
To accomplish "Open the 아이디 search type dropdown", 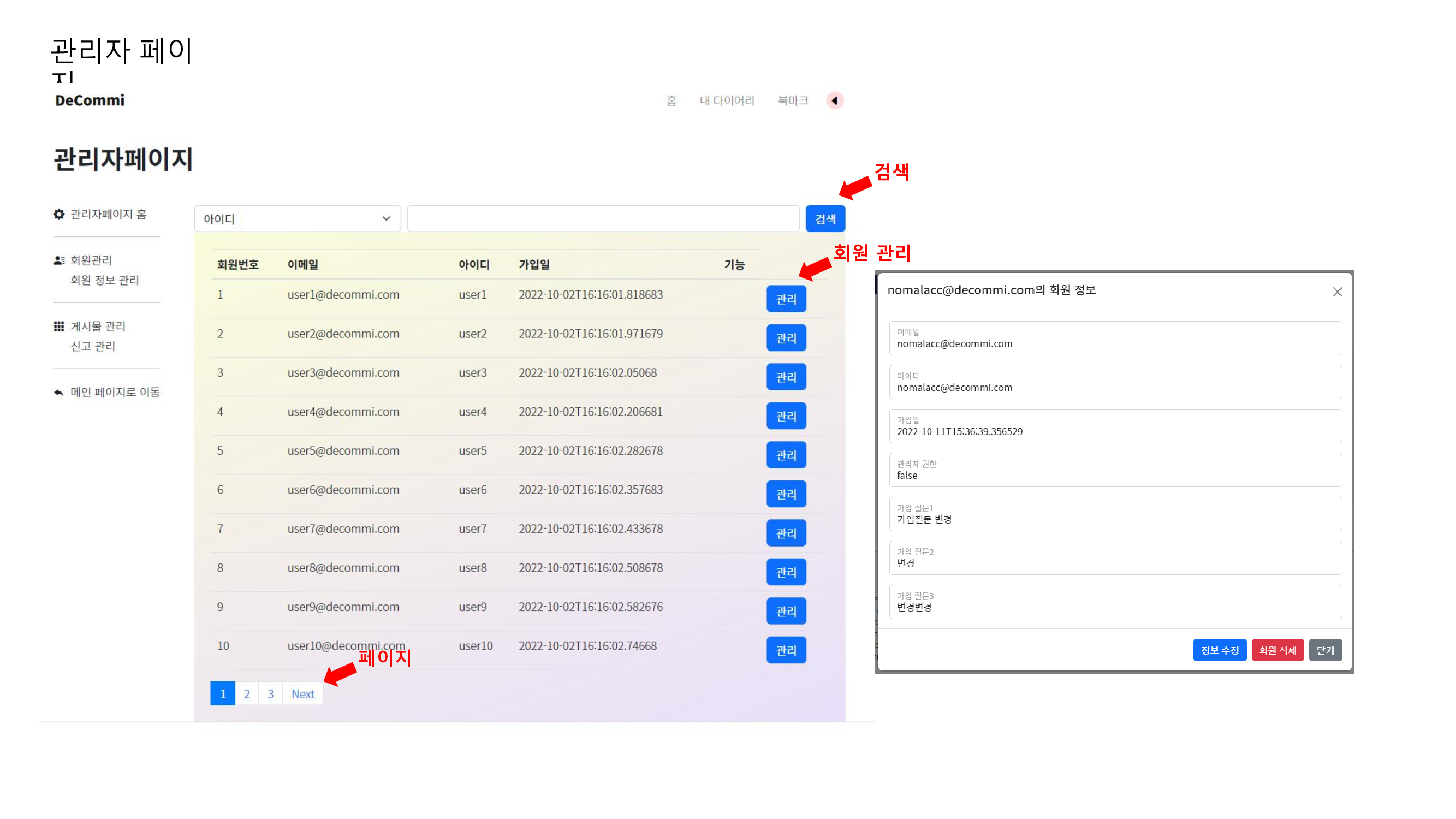I will [x=298, y=219].
